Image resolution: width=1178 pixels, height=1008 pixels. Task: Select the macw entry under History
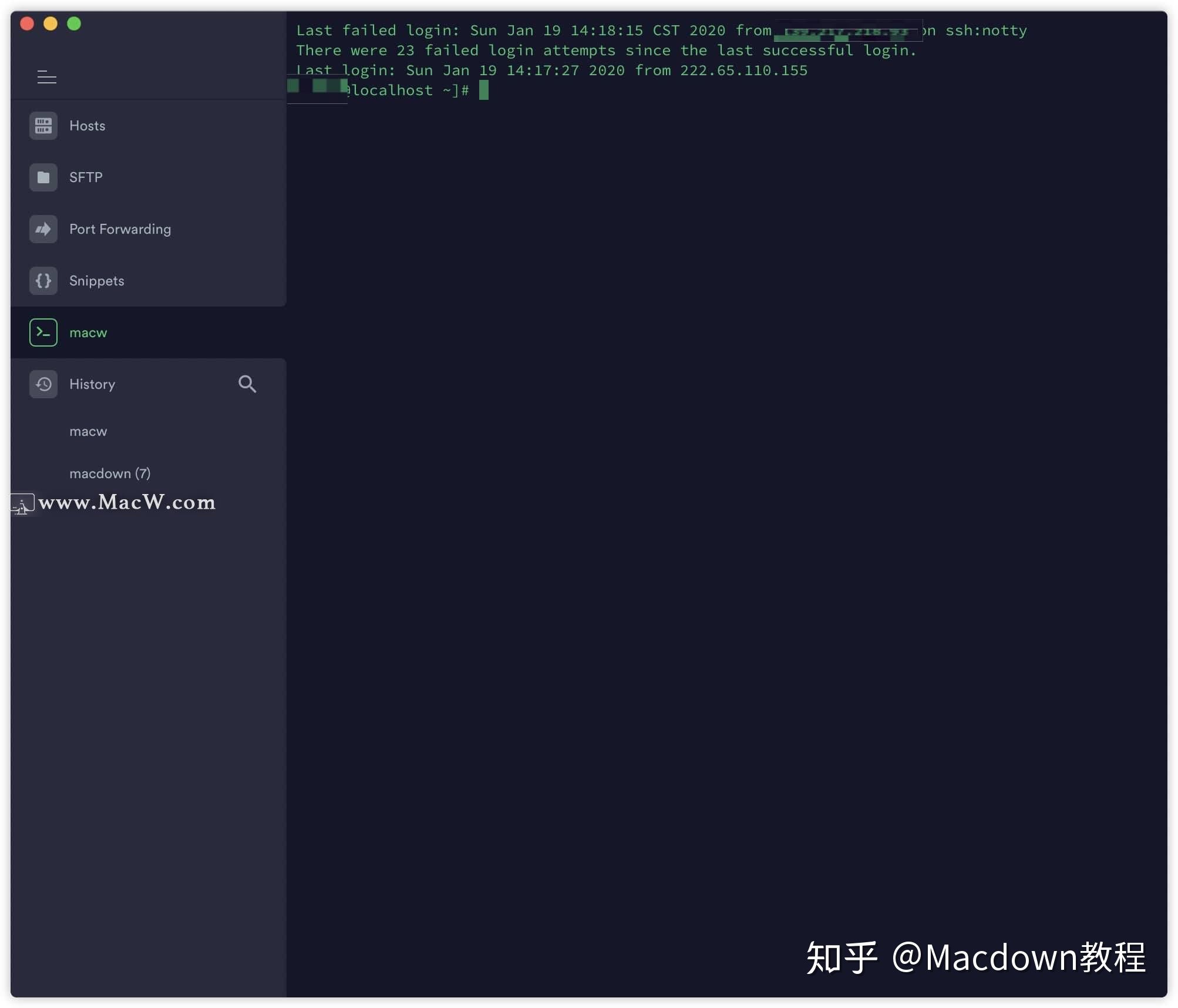88,432
